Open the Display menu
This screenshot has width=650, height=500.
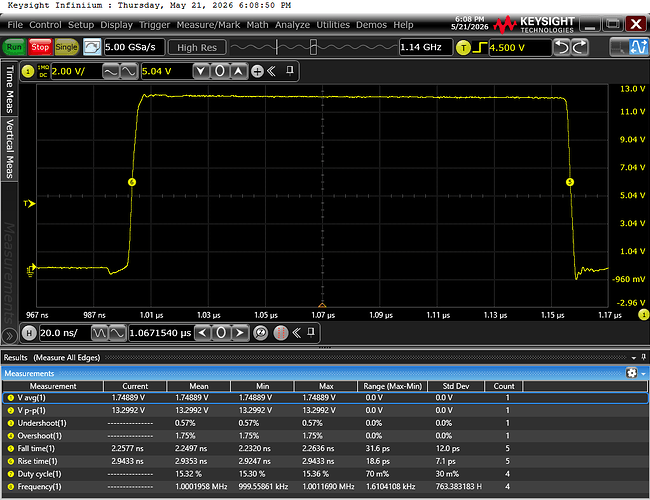tap(116, 25)
